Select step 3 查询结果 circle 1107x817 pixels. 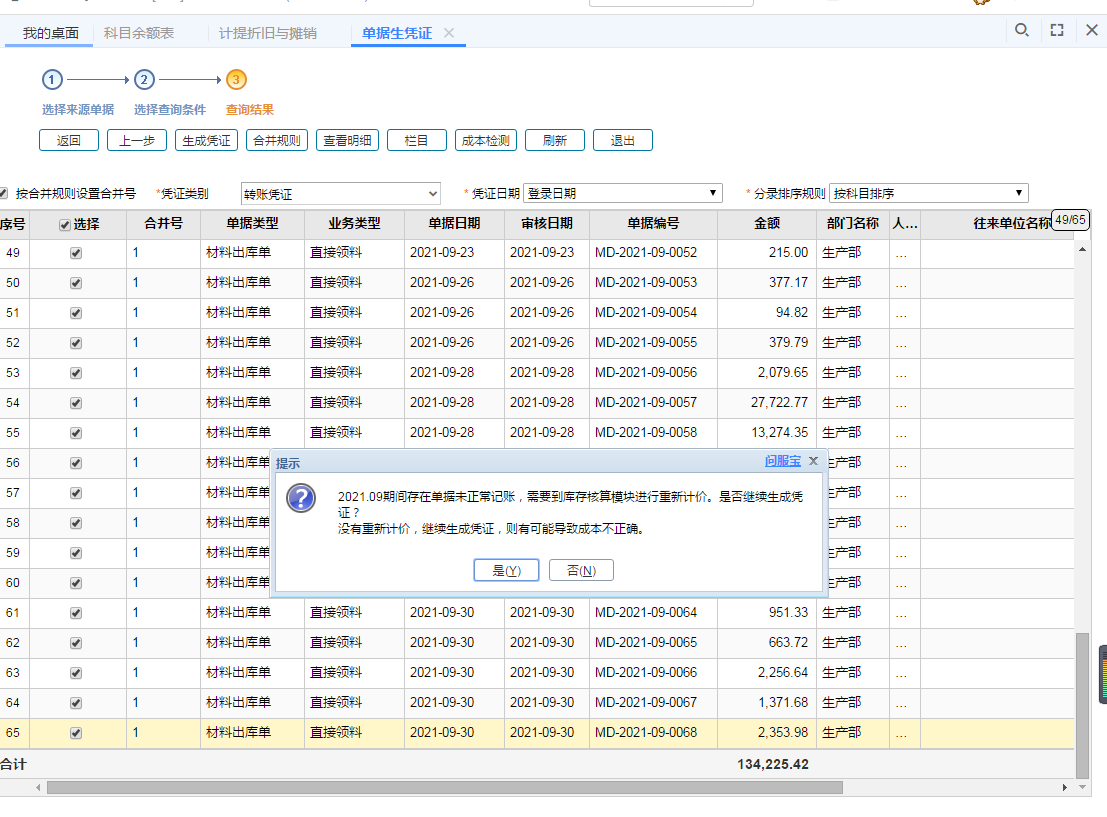(x=237, y=80)
